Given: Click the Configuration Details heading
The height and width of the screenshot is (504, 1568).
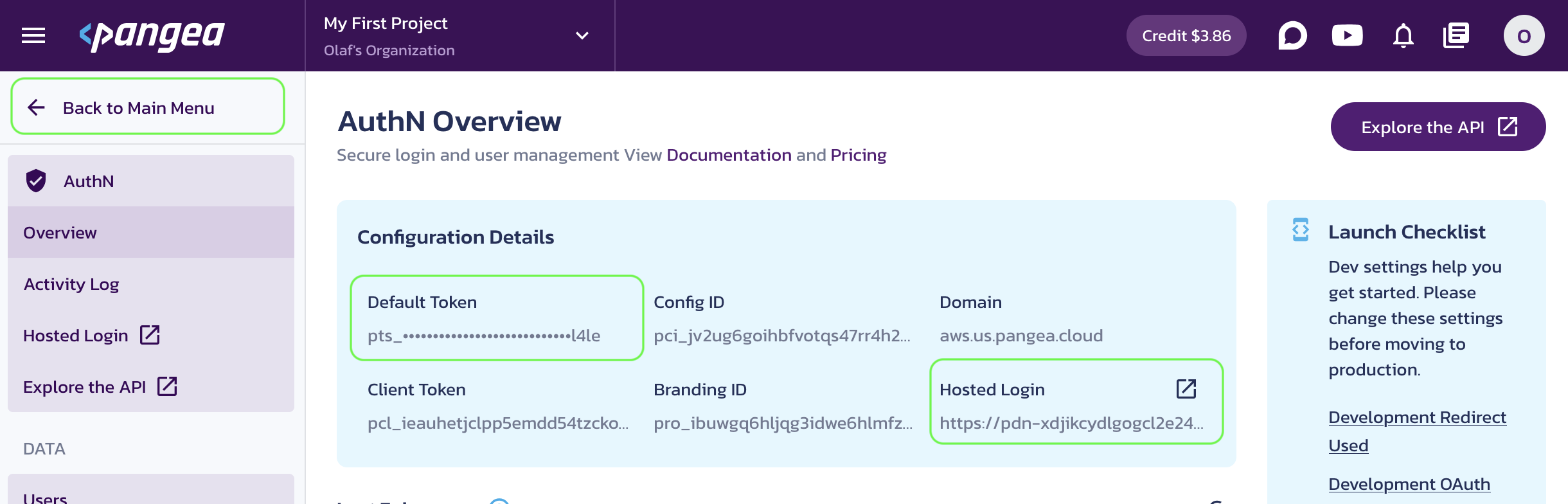Looking at the screenshot, I should coord(456,237).
